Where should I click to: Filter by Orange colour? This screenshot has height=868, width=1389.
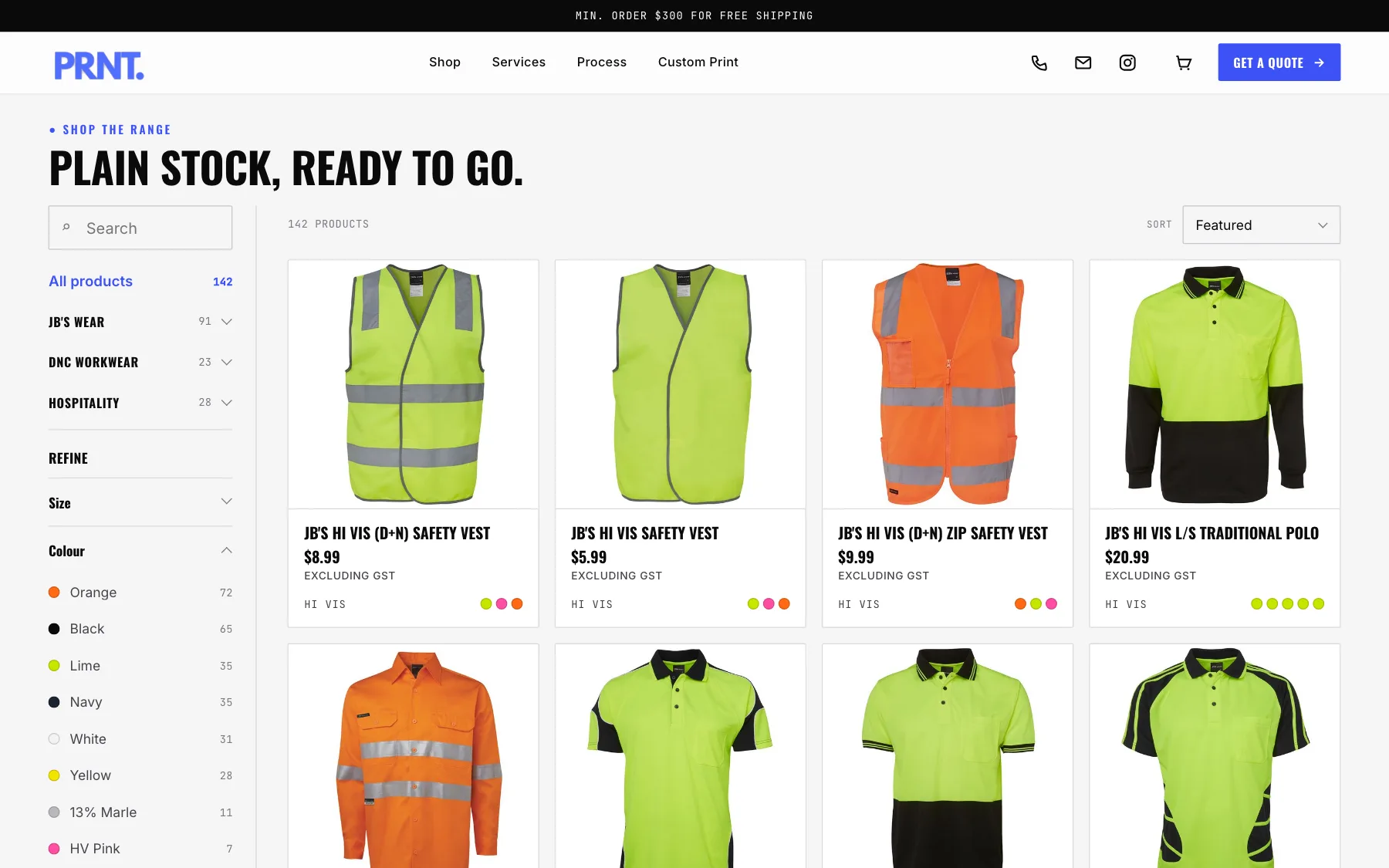tap(140, 593)
